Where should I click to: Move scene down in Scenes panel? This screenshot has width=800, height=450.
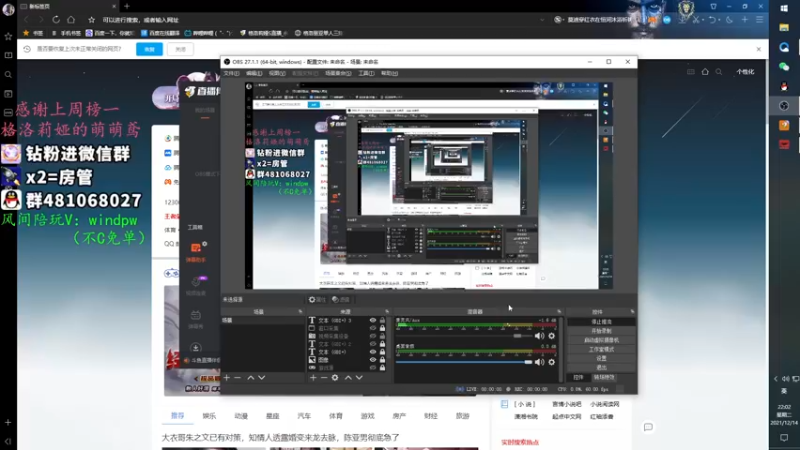pyautogui.click(x=262, y=378)
